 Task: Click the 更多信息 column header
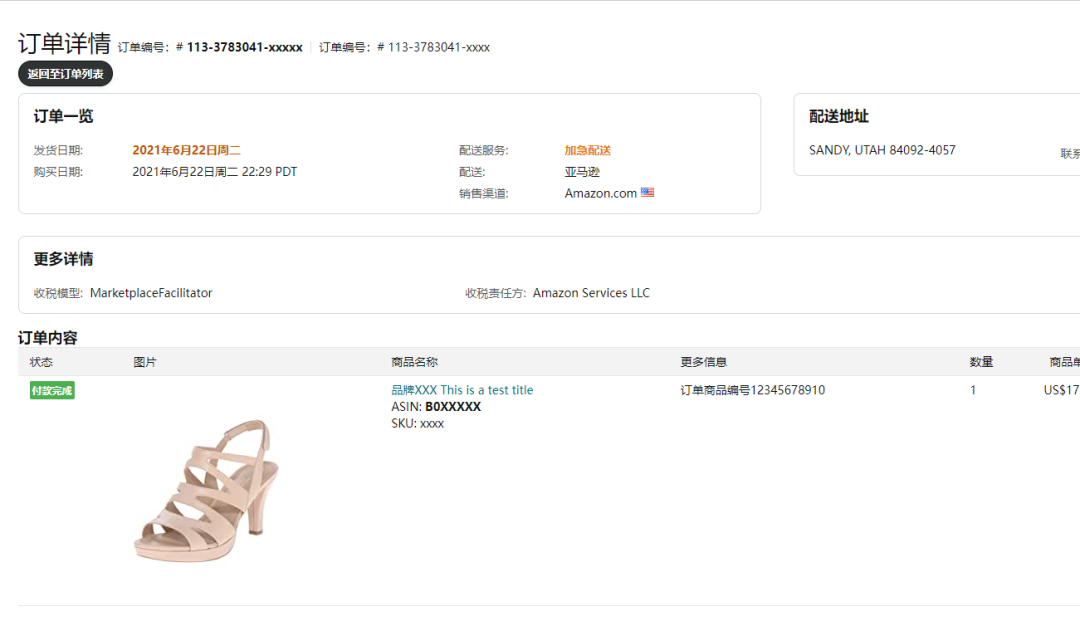coord(703,362)
